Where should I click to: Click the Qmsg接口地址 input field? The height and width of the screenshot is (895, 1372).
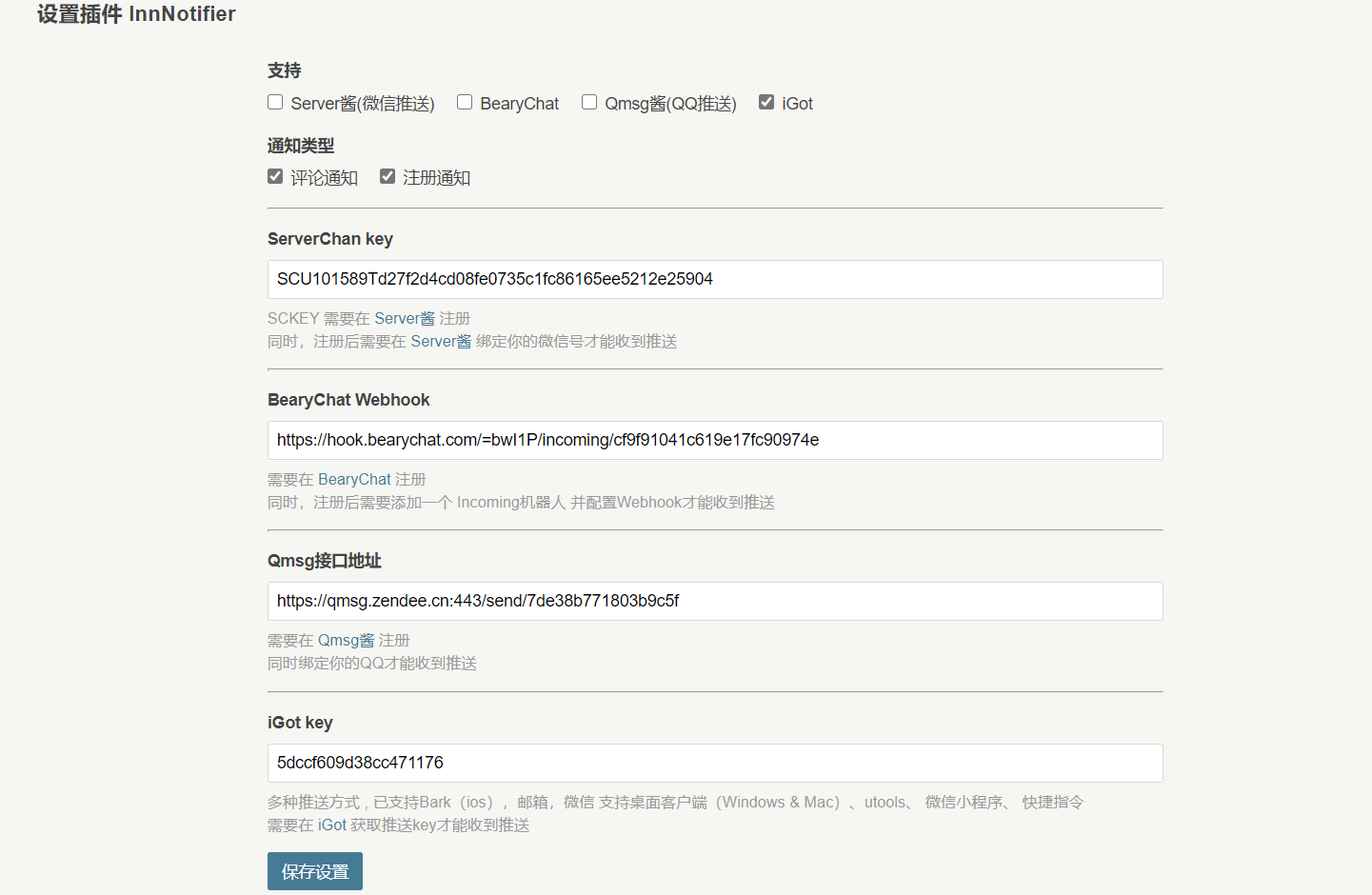tap(714, 601)
